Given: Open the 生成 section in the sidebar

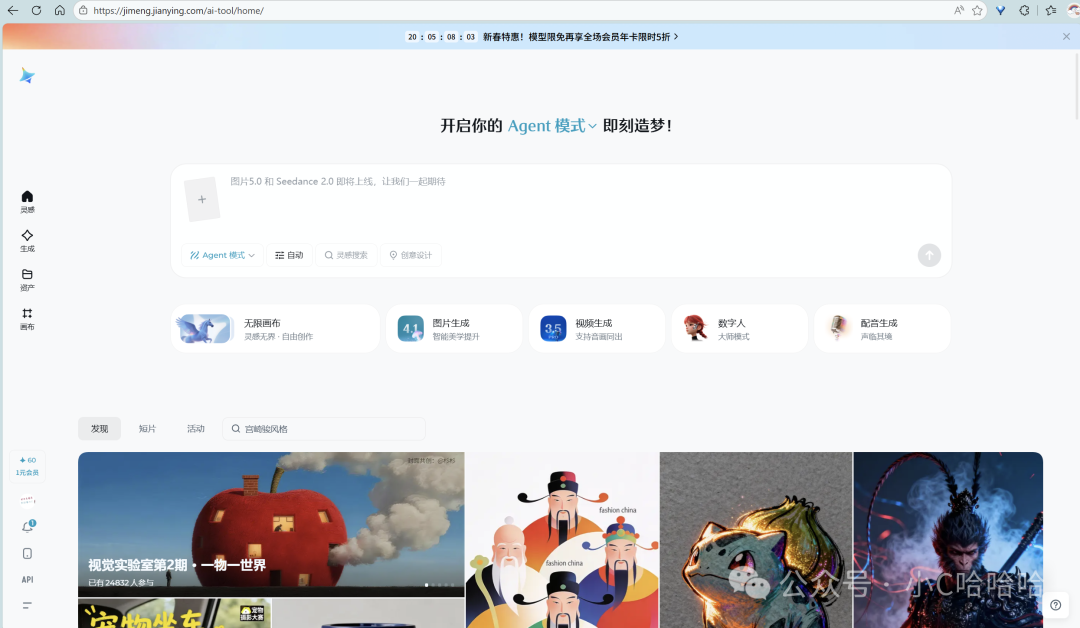Looking at the screenshot, I should click(27, 241).
